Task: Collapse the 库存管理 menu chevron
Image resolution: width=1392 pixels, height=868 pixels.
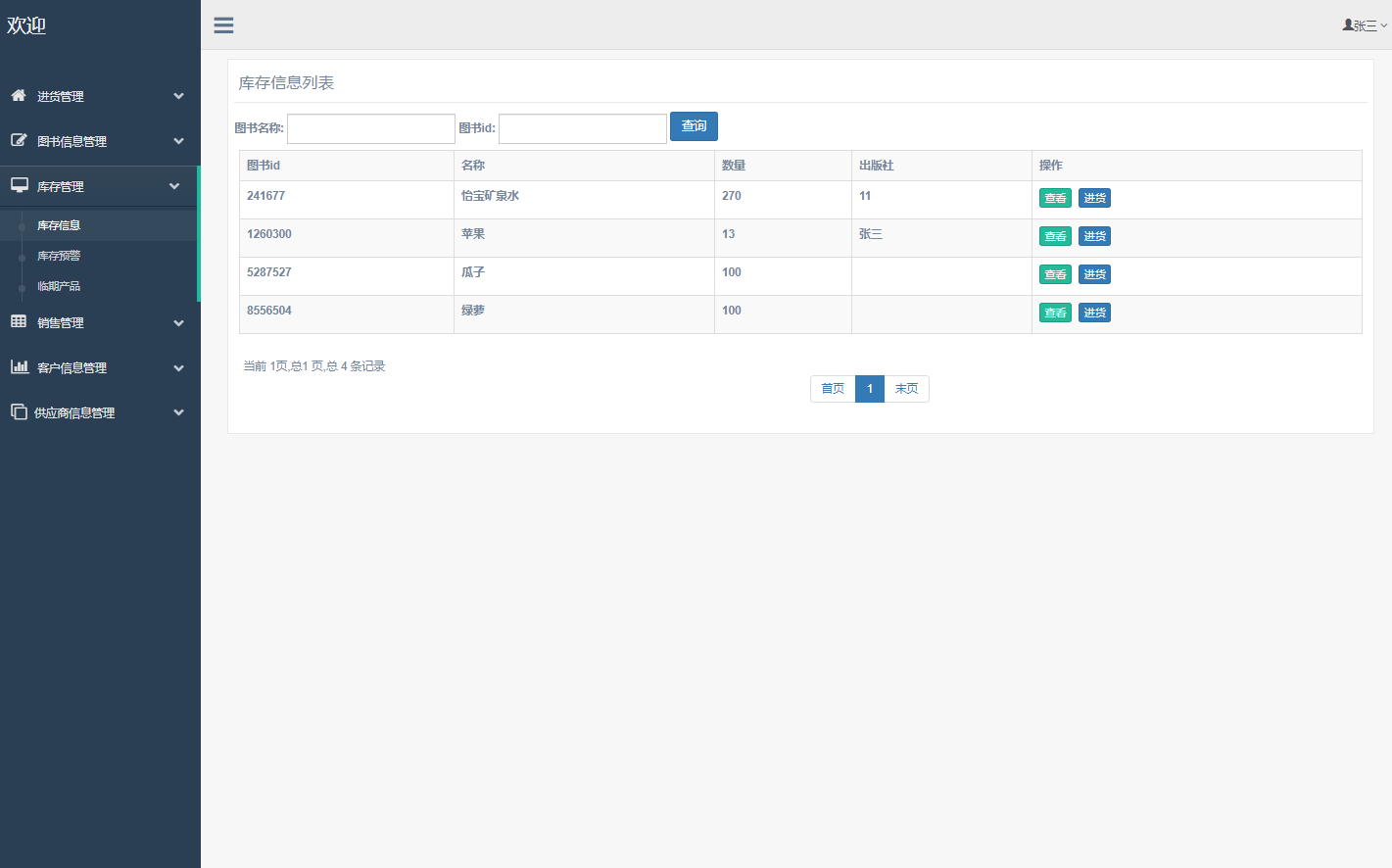Action: tap(174, 186)
